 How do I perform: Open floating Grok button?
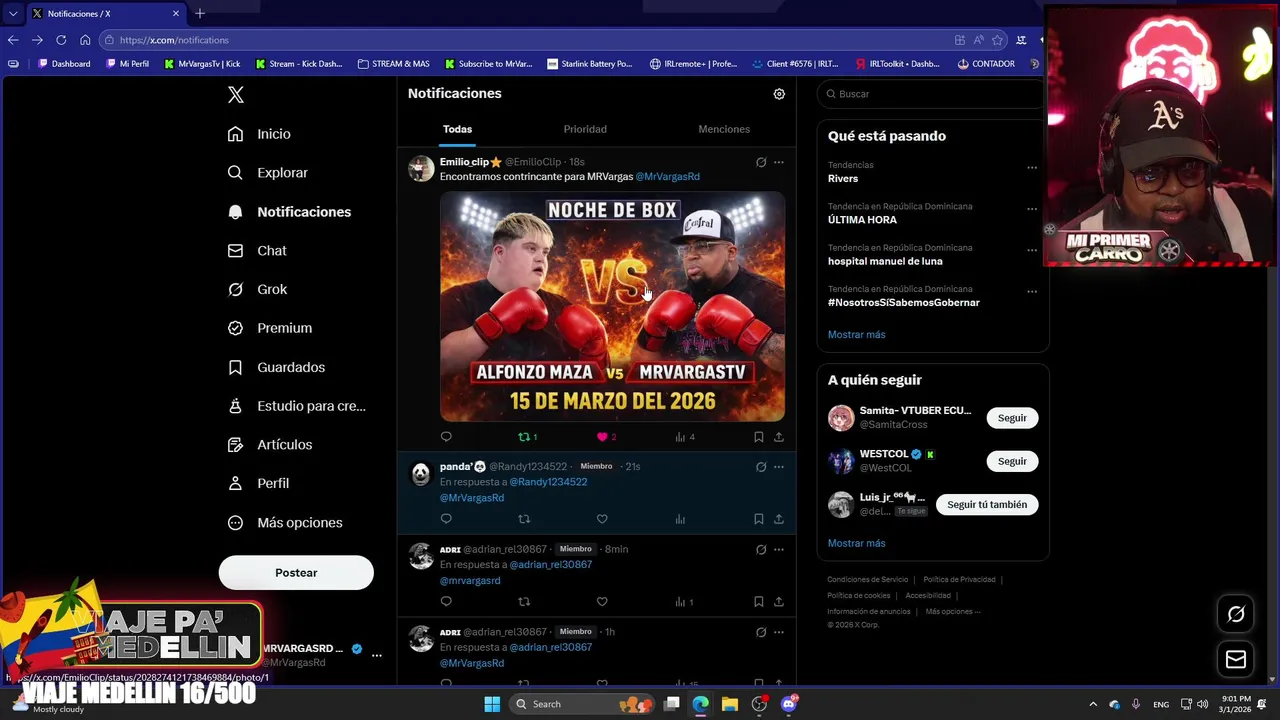pyautogui.click(x=1236, y=615)
